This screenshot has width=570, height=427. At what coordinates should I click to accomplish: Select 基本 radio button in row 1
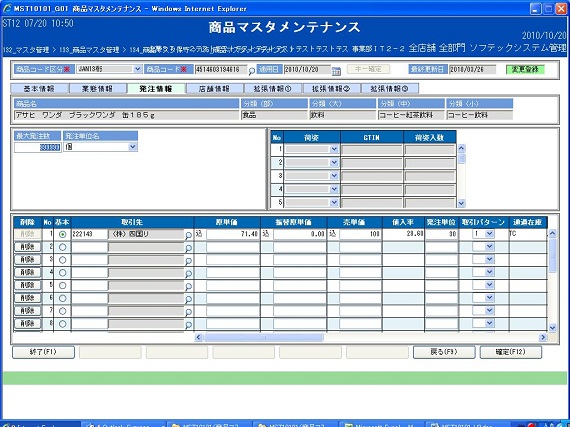(x=63, y=234)
